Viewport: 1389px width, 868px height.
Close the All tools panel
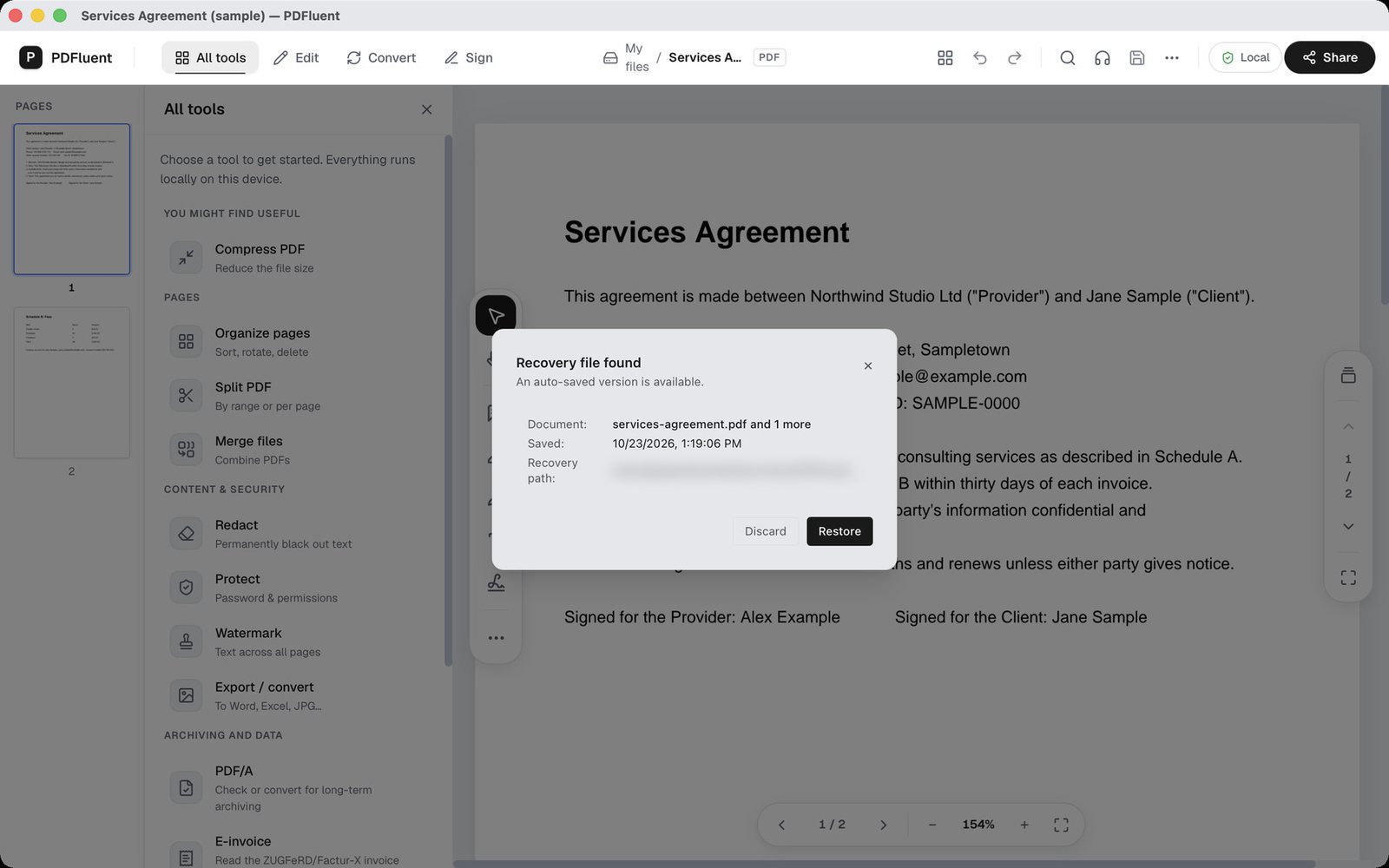(426, 109)
